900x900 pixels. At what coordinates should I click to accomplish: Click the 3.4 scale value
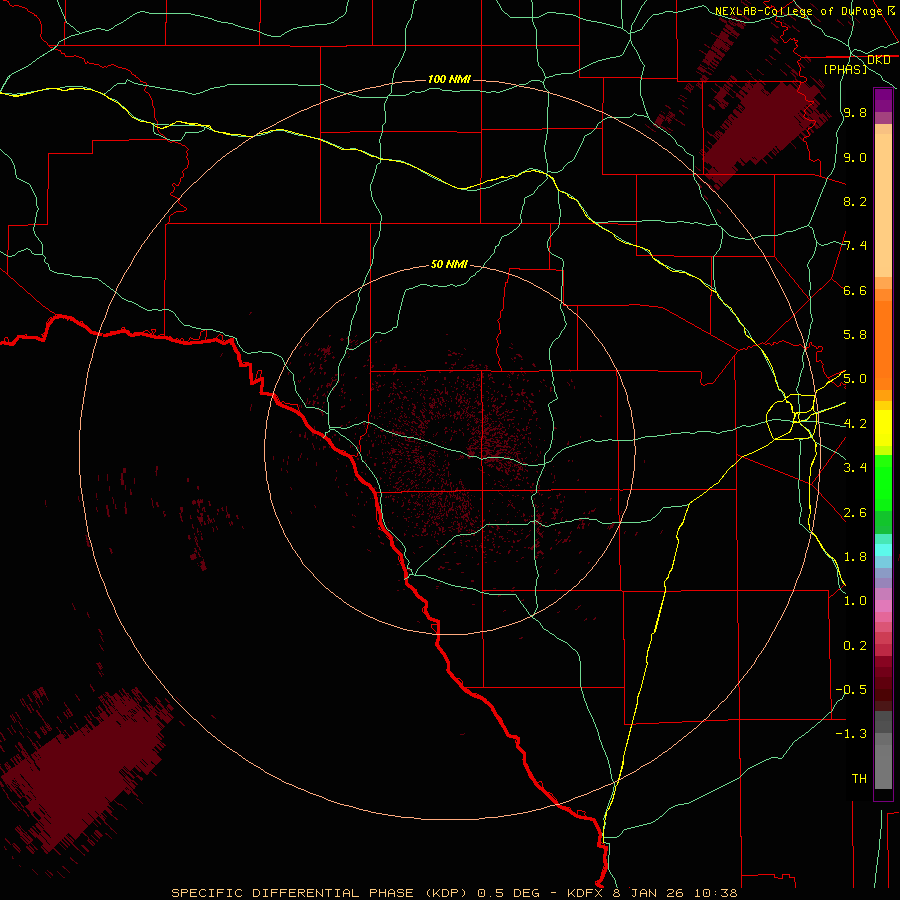click(x=855, y=468)
